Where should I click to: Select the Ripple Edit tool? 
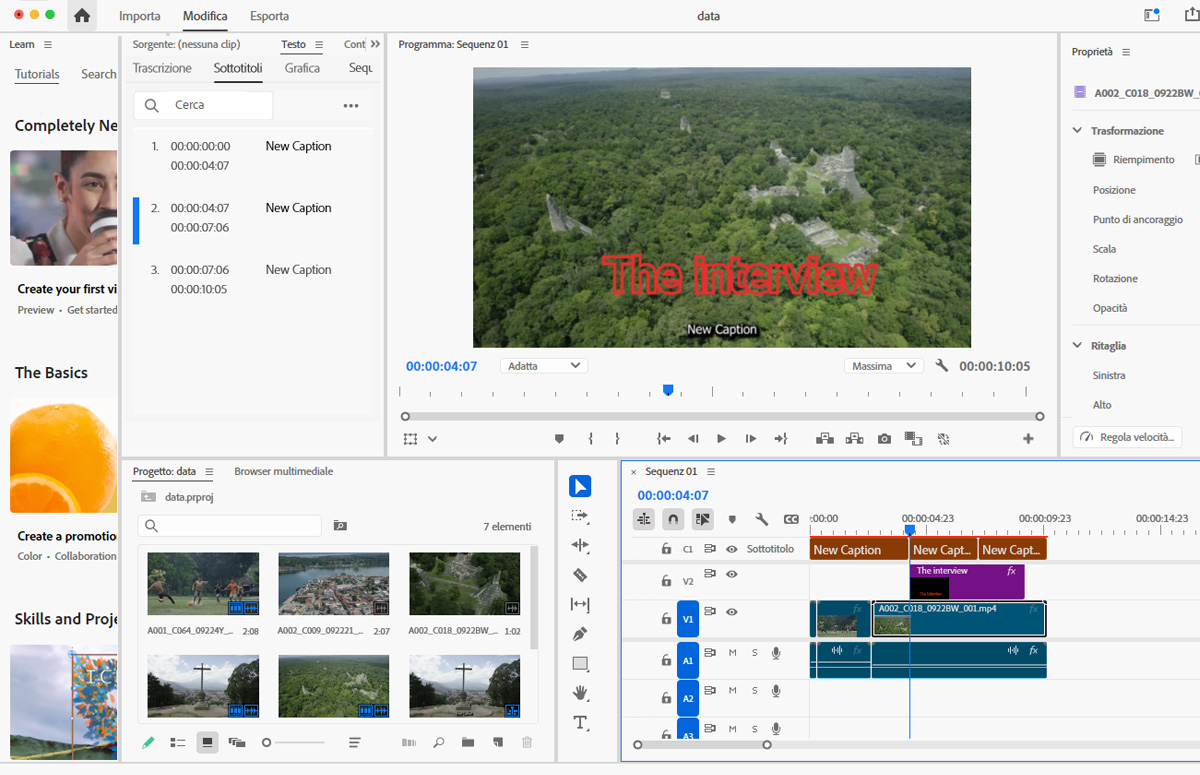coord(580,545)
